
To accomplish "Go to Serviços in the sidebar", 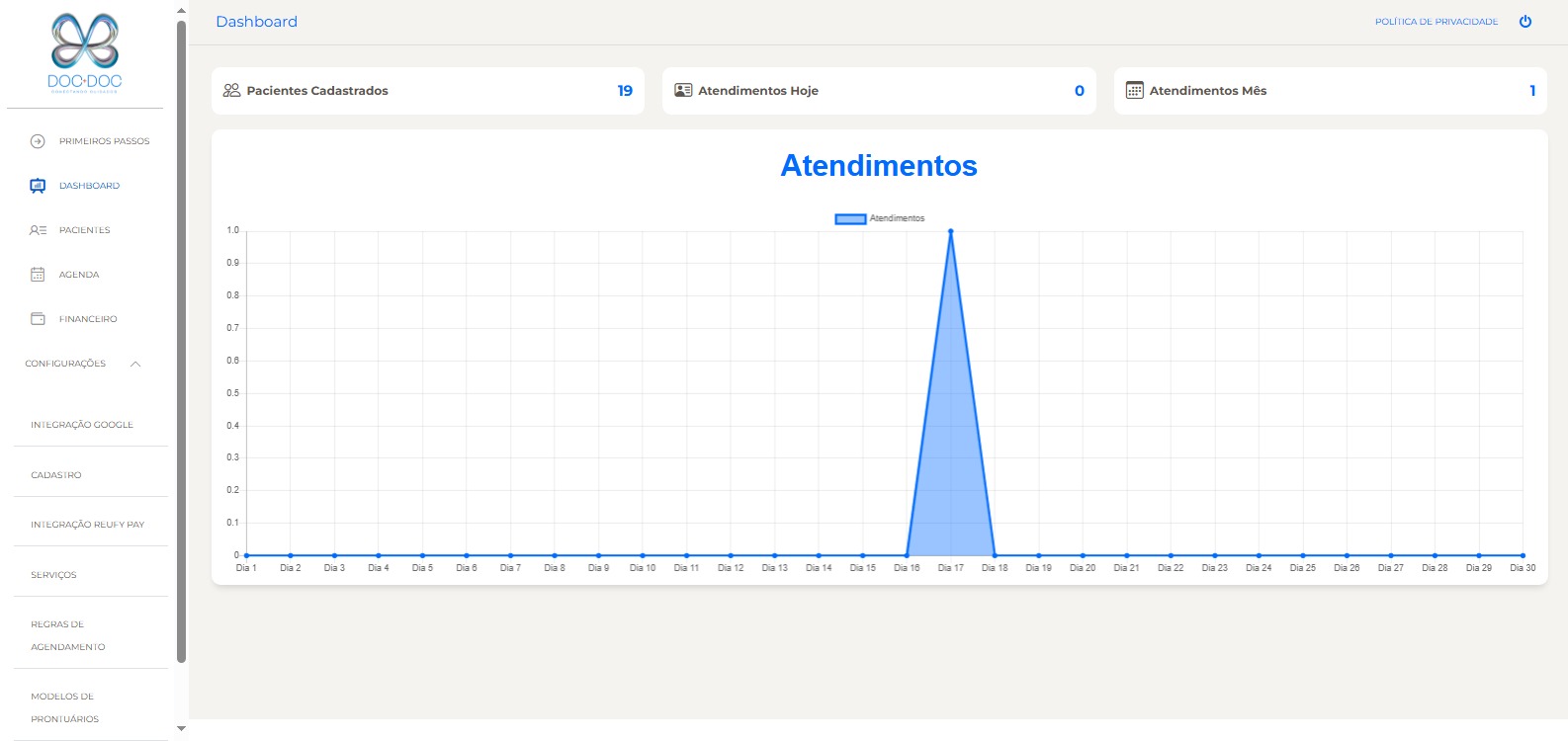I will point(53,575).
